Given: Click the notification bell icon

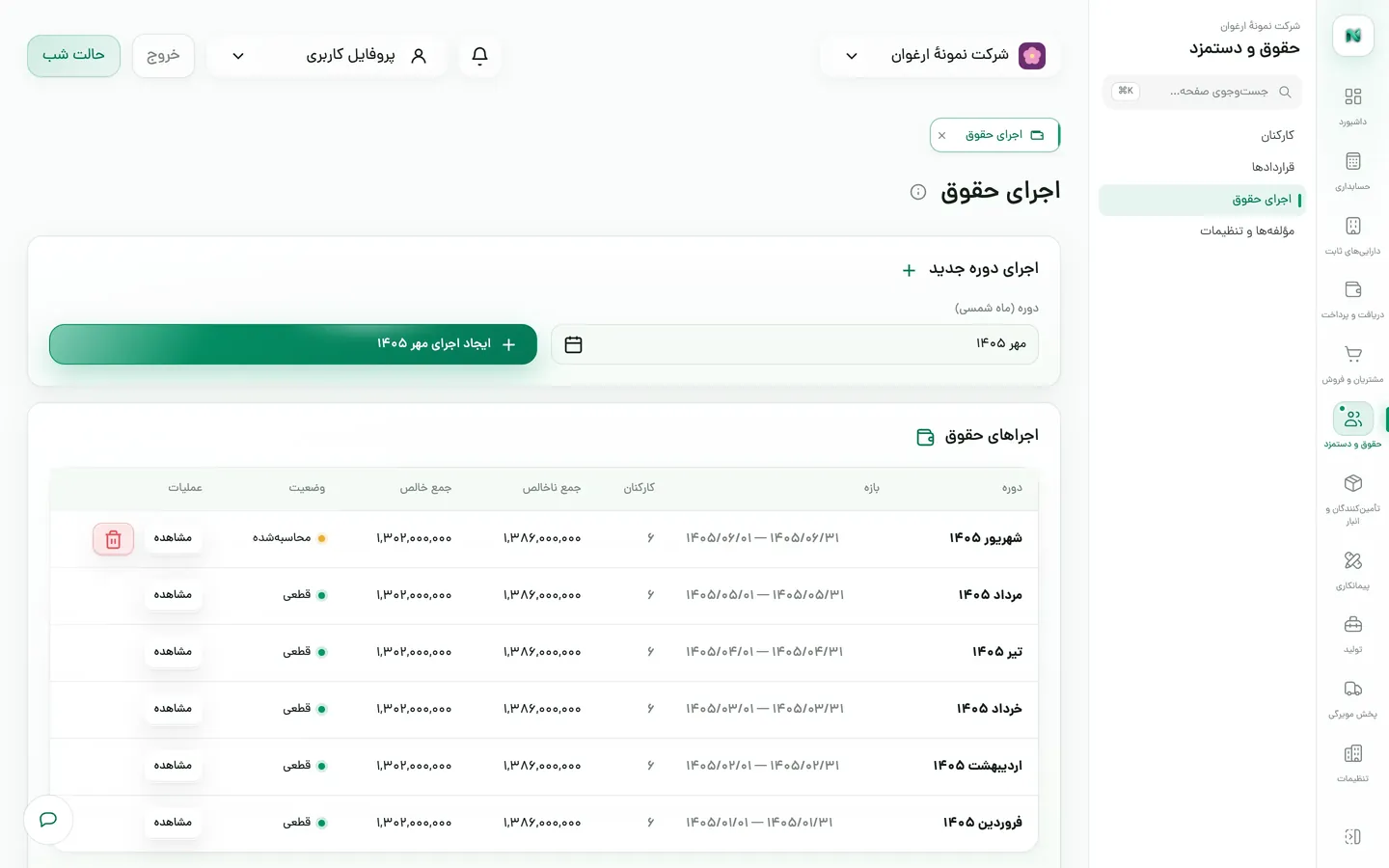Looking at the screenshot, I should (x=479, y=56).
